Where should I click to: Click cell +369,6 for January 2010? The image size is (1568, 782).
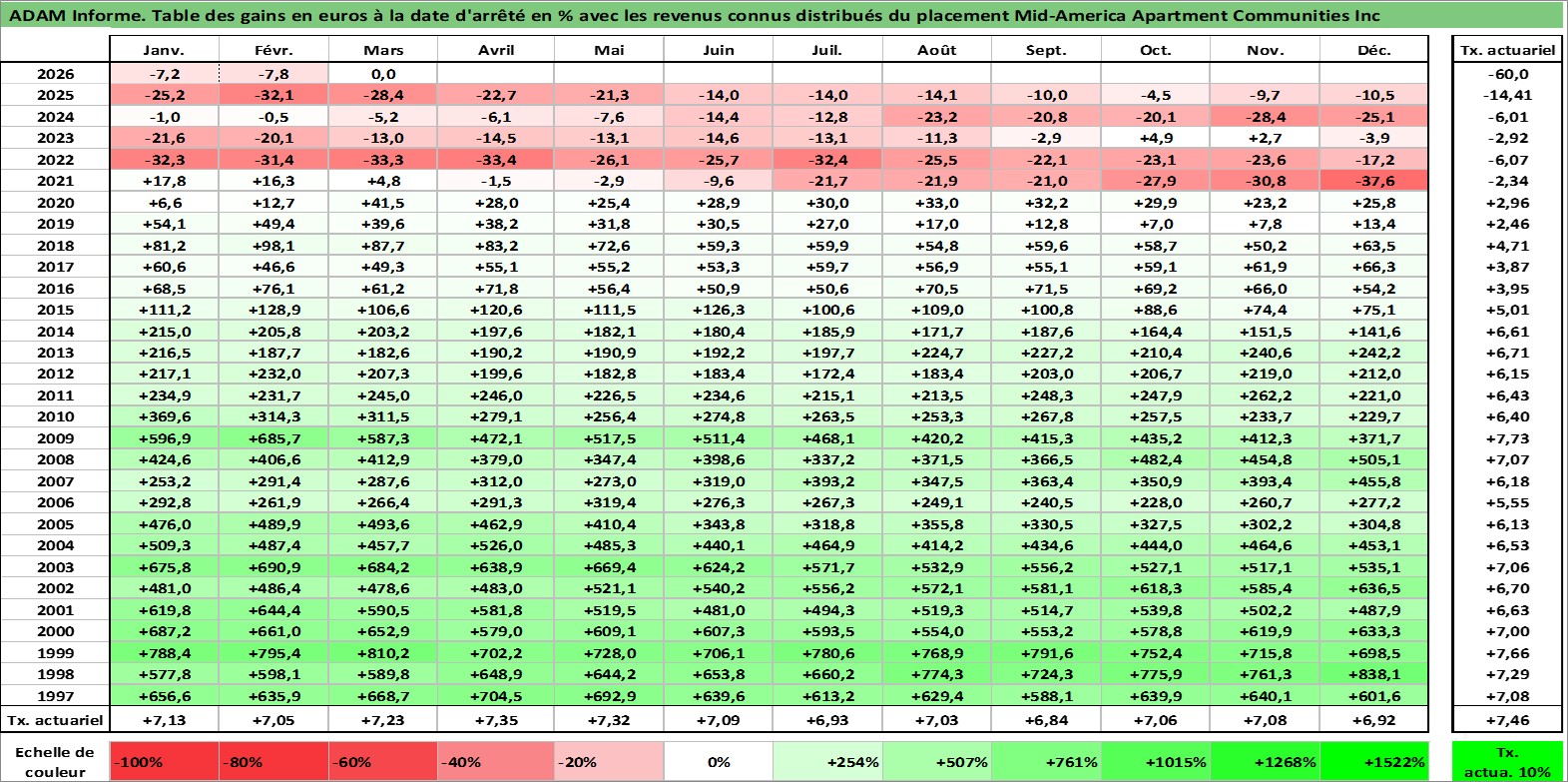(x=165, y=416)
